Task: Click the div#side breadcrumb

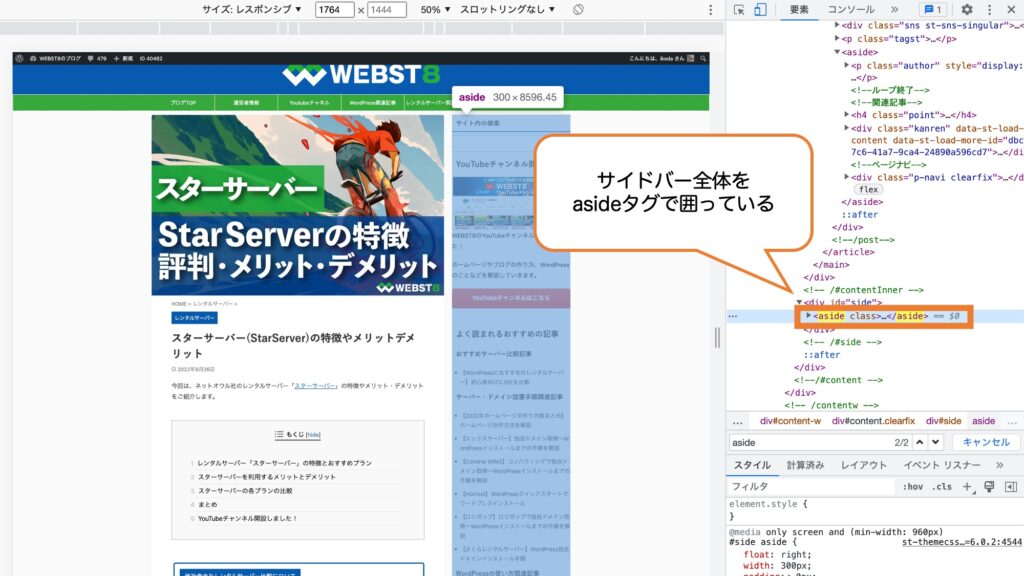Action: 944,421
